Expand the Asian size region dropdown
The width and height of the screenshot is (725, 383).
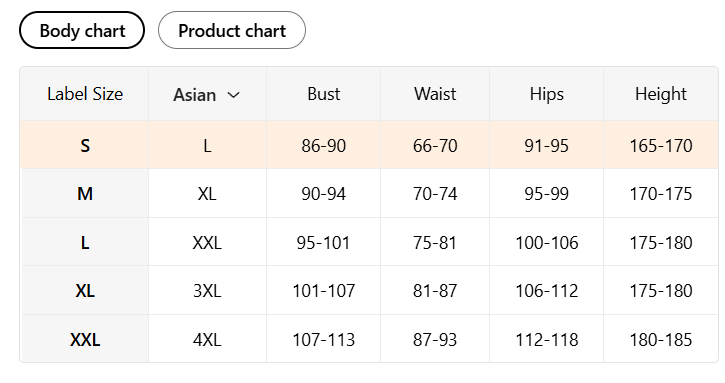pos(207,94)
